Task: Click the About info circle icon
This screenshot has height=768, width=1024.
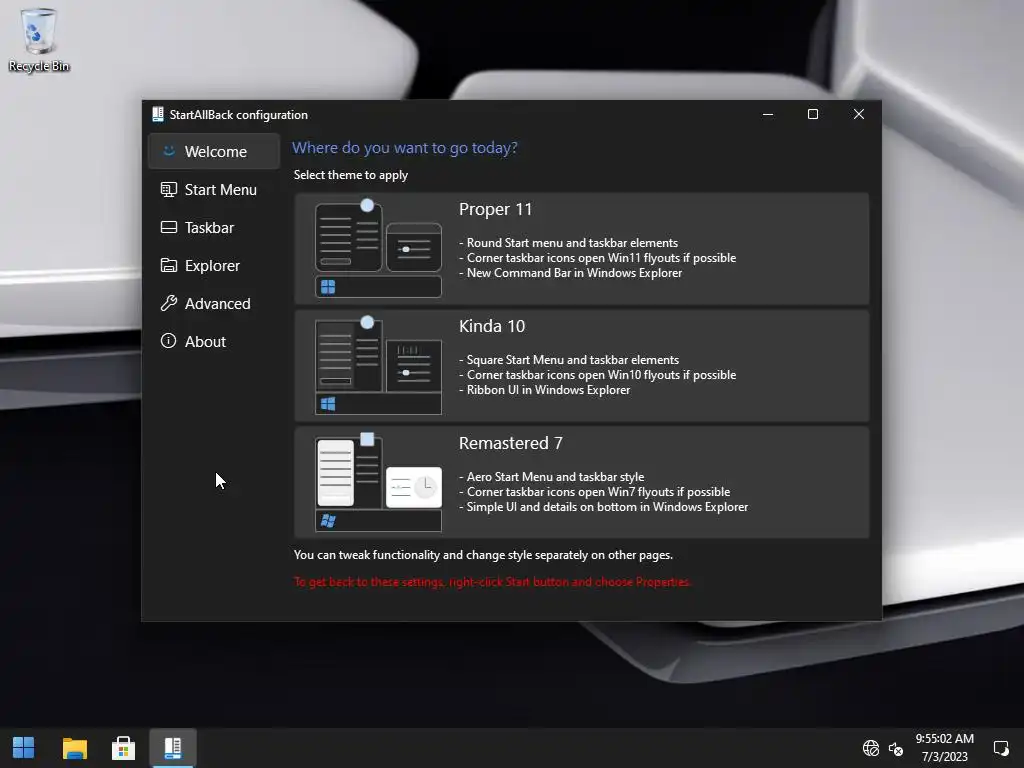Action: click(x=168, y=341)
